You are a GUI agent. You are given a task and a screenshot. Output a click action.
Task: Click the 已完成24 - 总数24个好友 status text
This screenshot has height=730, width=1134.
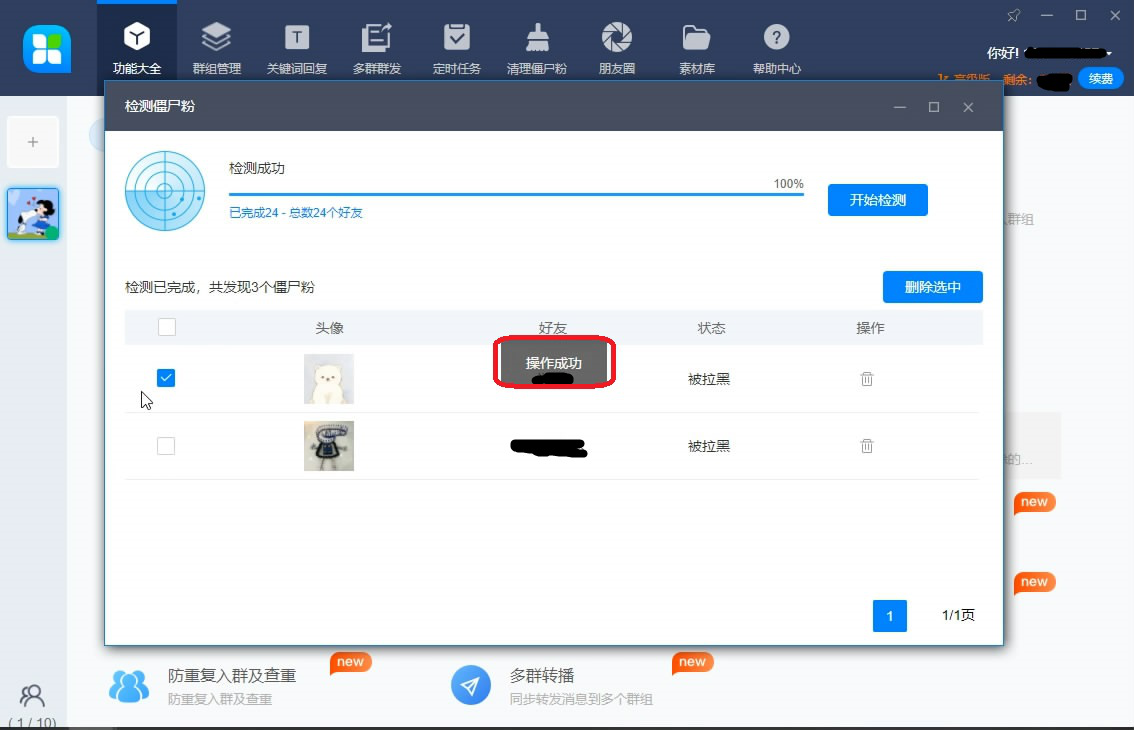coord(296,213)
